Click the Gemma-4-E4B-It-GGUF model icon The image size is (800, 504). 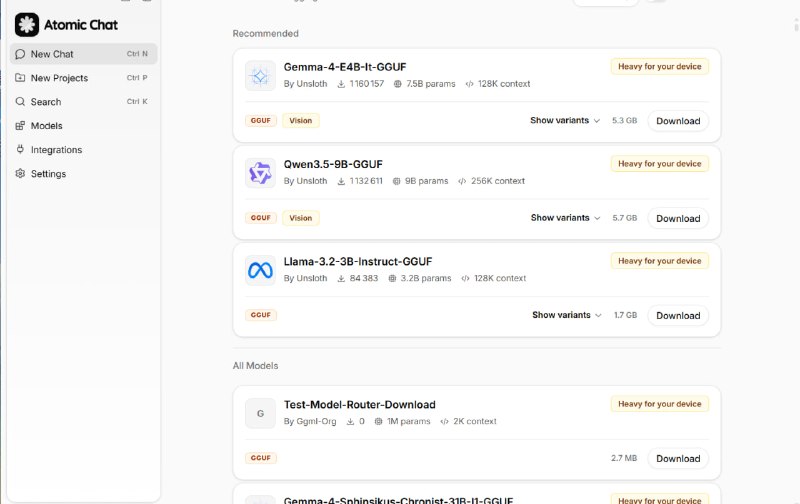[x=260, y=76]
